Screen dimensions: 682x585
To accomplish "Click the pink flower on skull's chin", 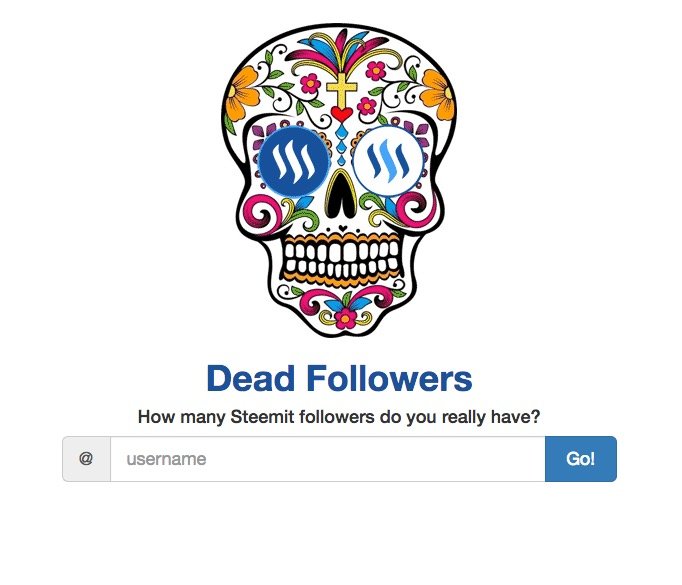I will (345, 318).
